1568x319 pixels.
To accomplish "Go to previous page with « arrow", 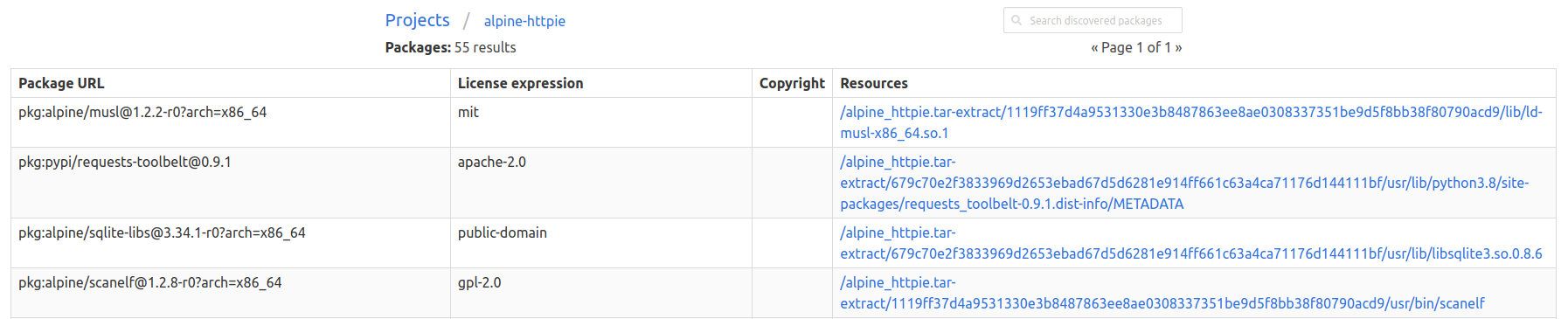I will pos(1094,48).
